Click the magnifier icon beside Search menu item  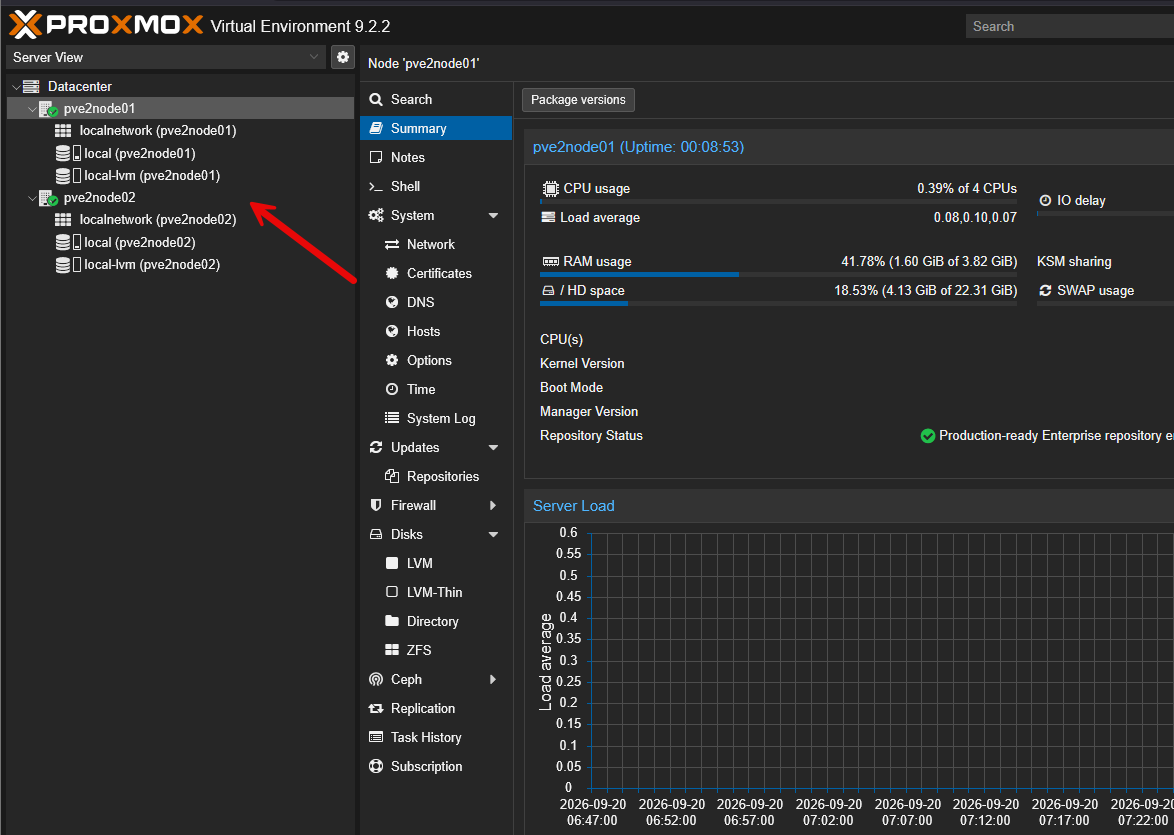point(376,100)
